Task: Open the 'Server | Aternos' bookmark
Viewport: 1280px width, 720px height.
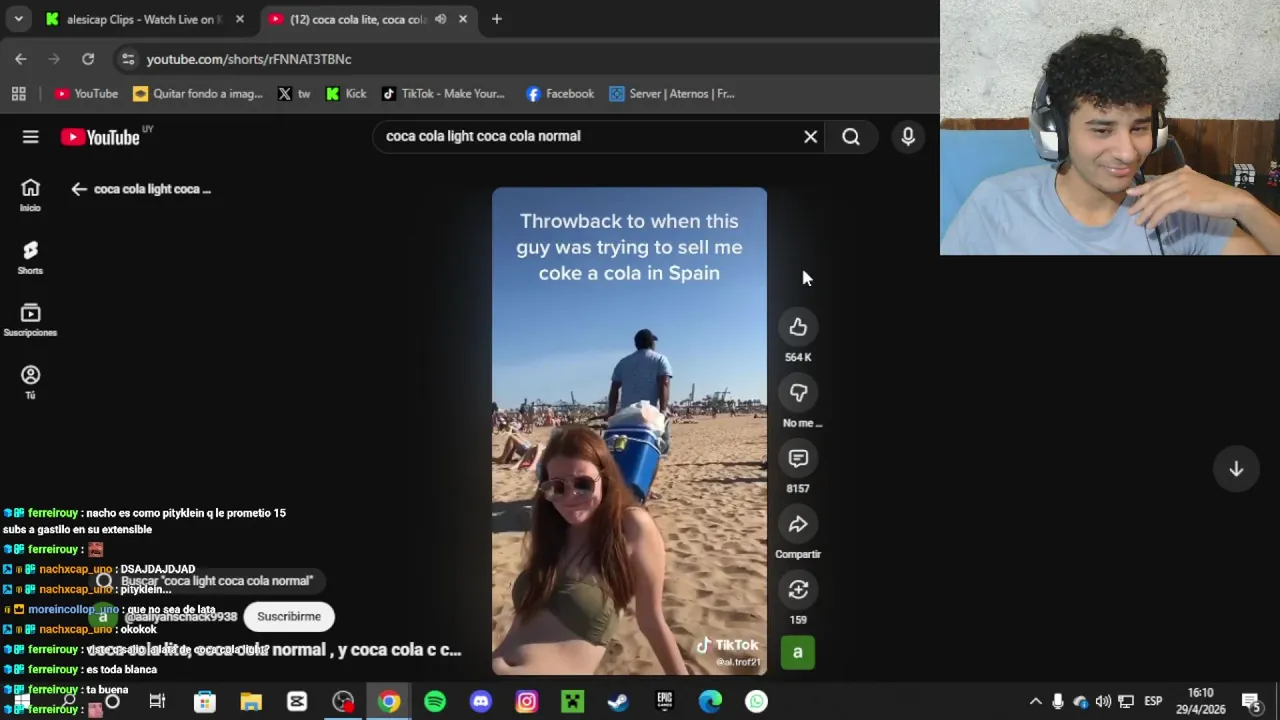Action: [672, 94]
